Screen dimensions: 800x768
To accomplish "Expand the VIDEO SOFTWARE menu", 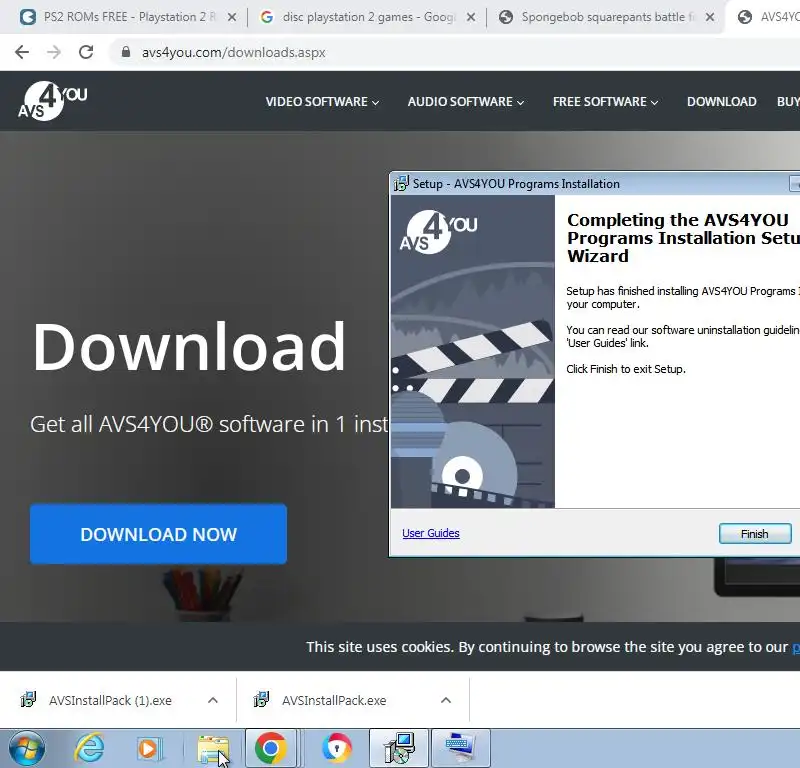I will click(322, 102).
